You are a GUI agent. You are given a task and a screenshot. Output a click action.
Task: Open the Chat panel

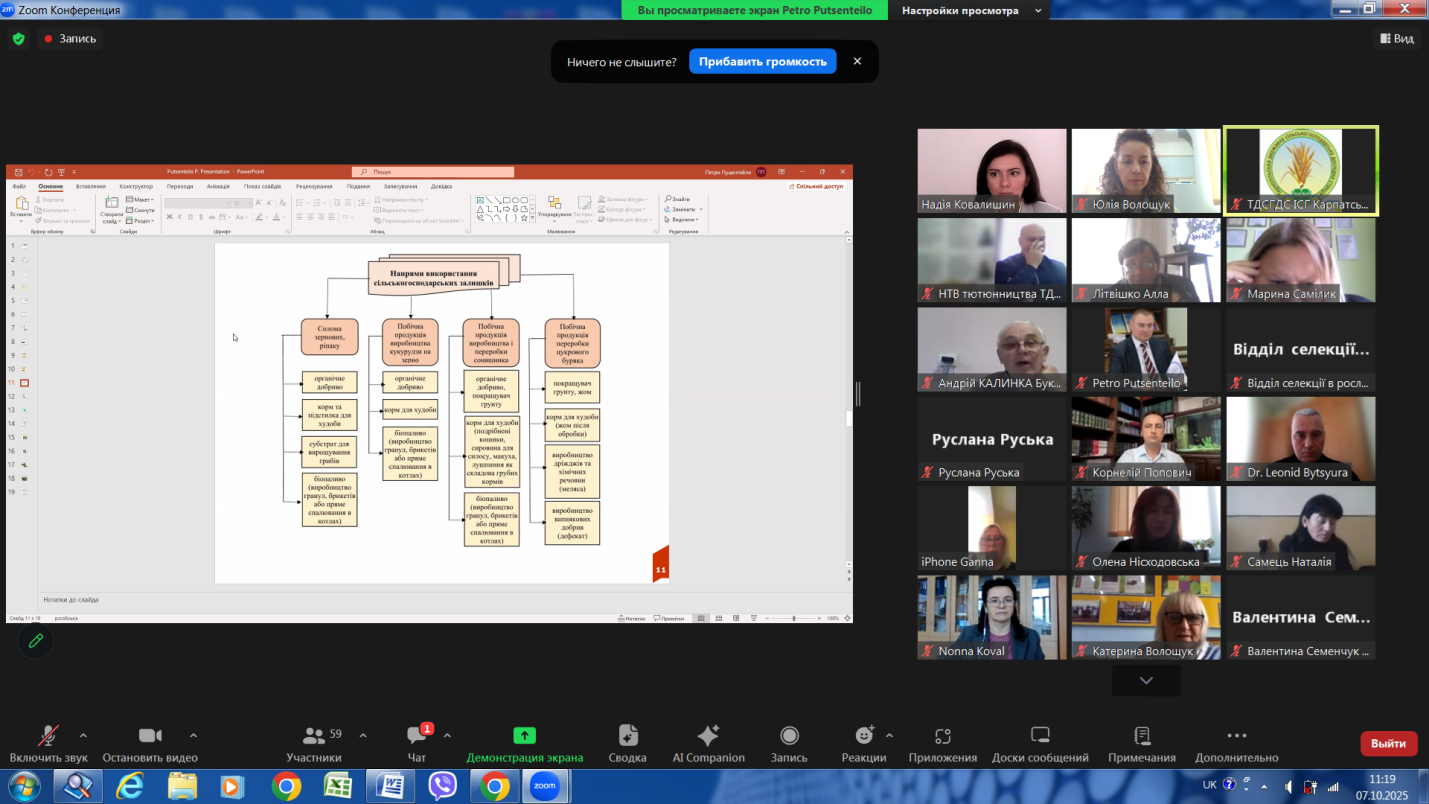417,737
